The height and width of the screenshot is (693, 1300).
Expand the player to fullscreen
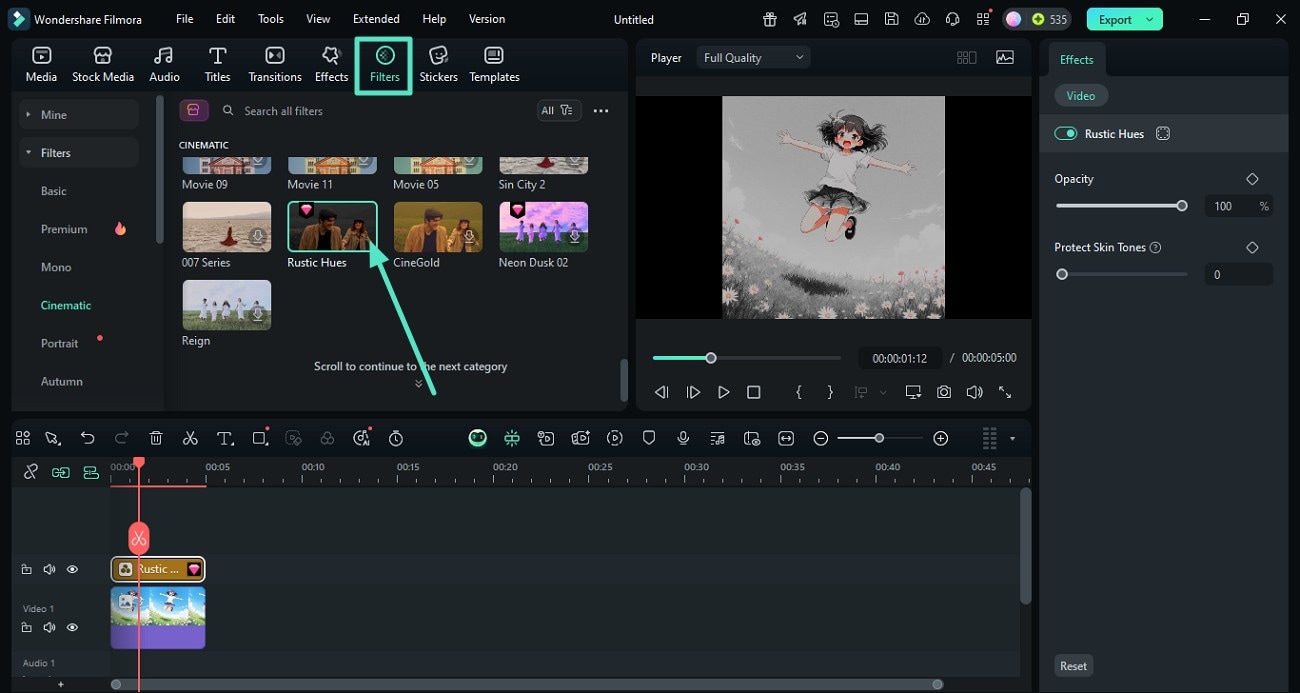(1005, 393)
